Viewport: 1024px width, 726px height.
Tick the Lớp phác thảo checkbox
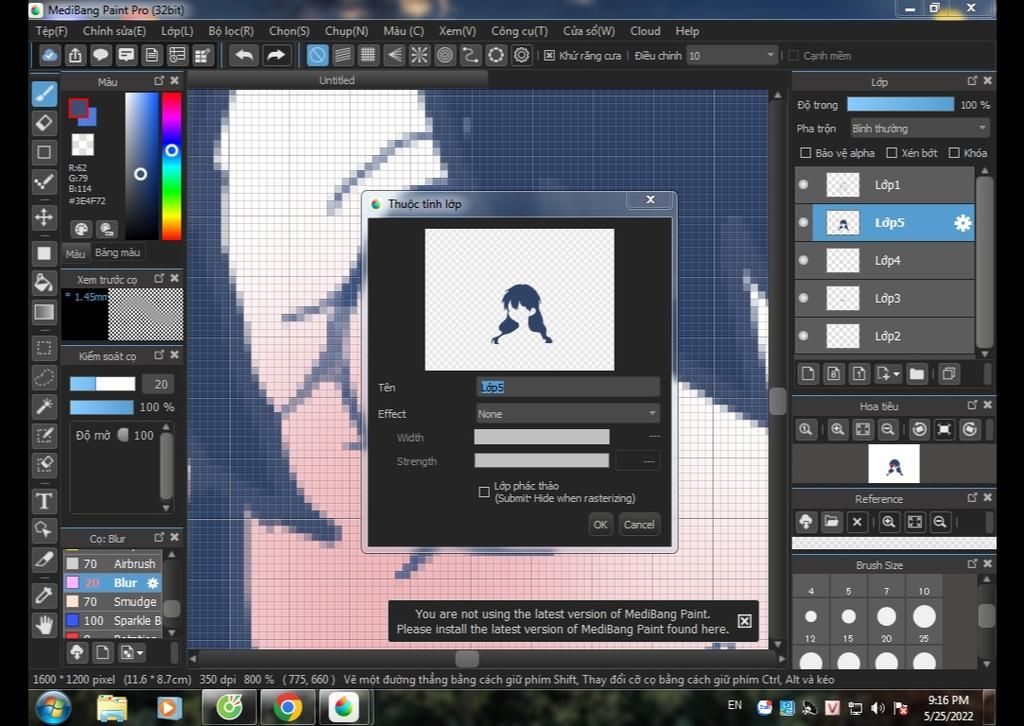[484, 492]
